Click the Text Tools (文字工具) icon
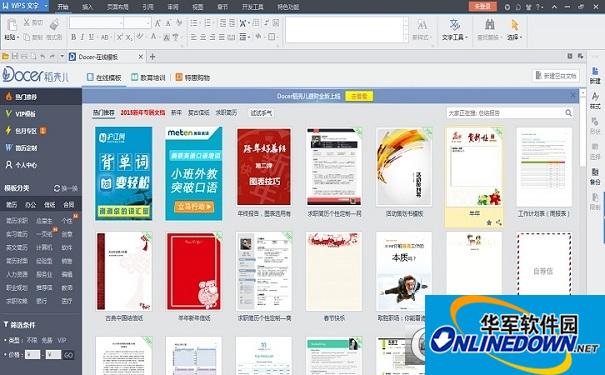Viewport: 605px width, 375px height. (x=455, y=25)
